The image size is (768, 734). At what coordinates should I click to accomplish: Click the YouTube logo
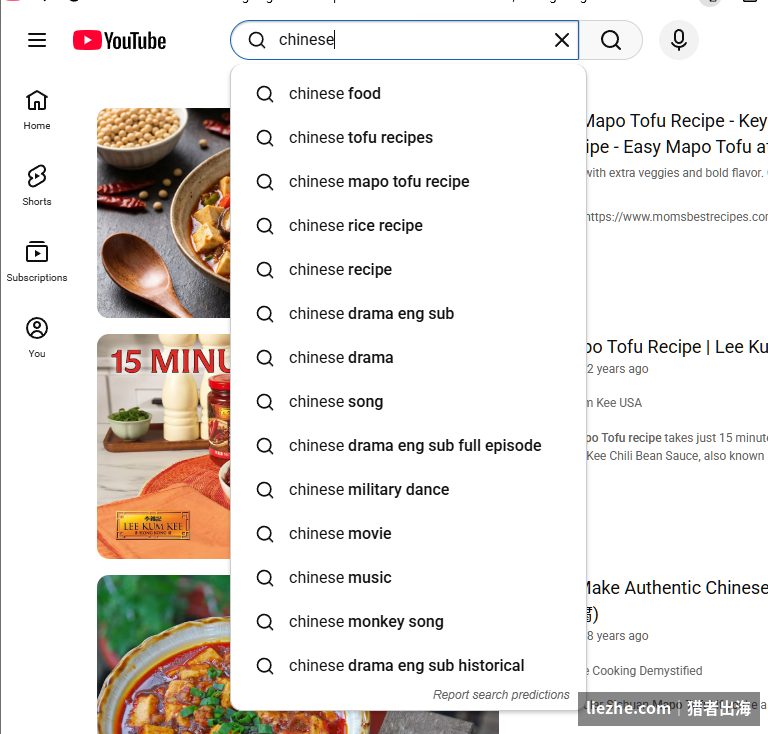pos(120,40)
